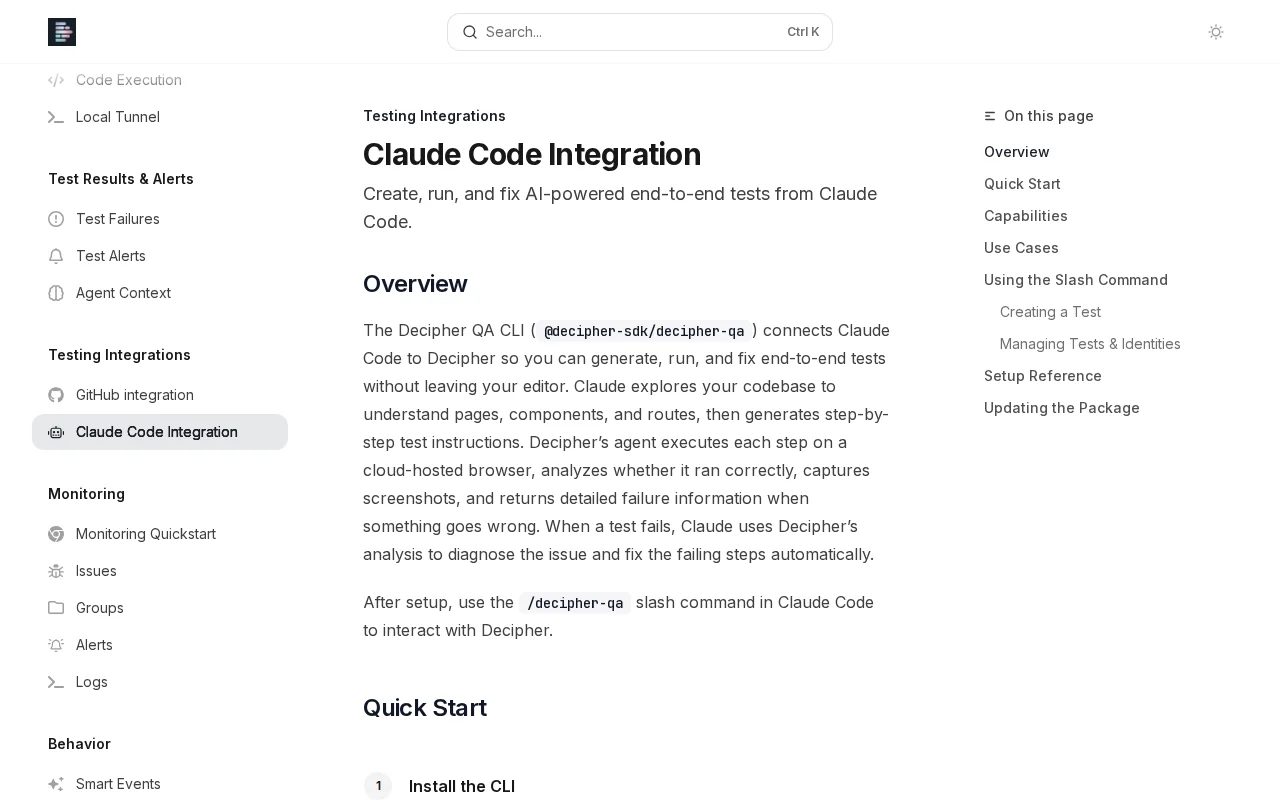This screenshot has width=1280, height=800.
Task: Click the Ctrl K shortcut hint
Action: click(x=803, y=32)
